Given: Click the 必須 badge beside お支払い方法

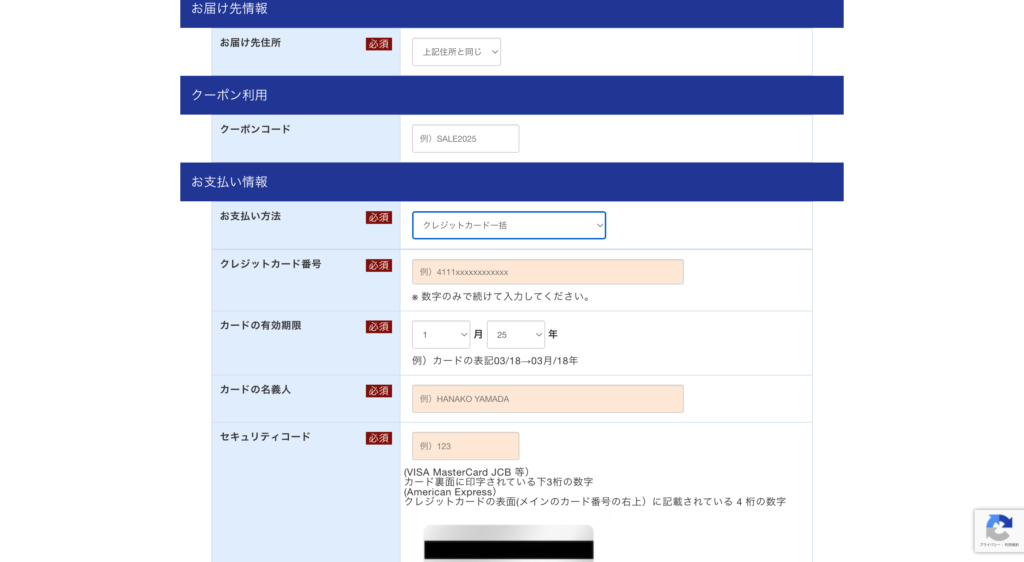Looking at the screenshot, I should (x=378, y=218).
